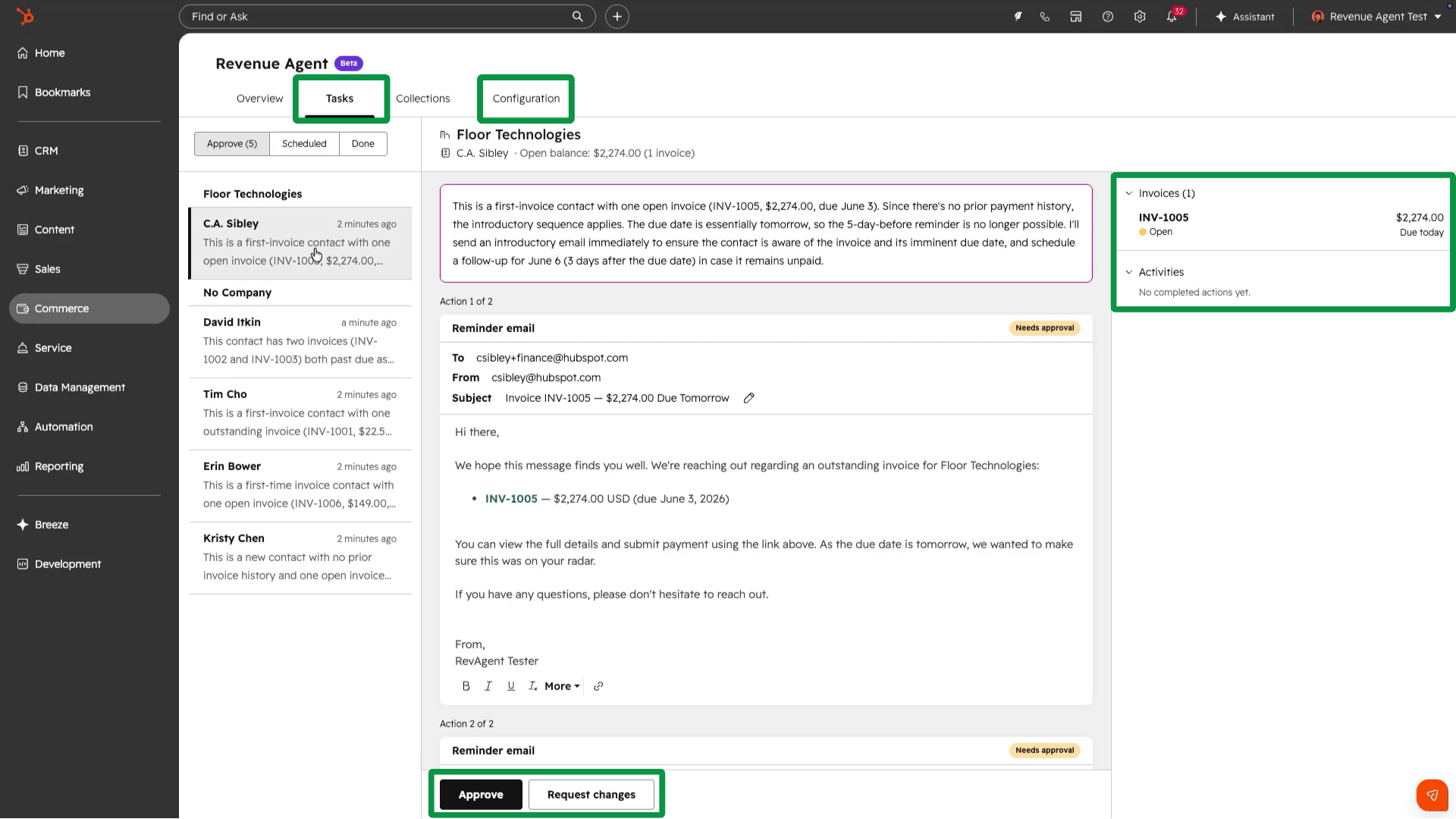
Task: Open Commerce in left navigation
Action: tap(89, 309)
